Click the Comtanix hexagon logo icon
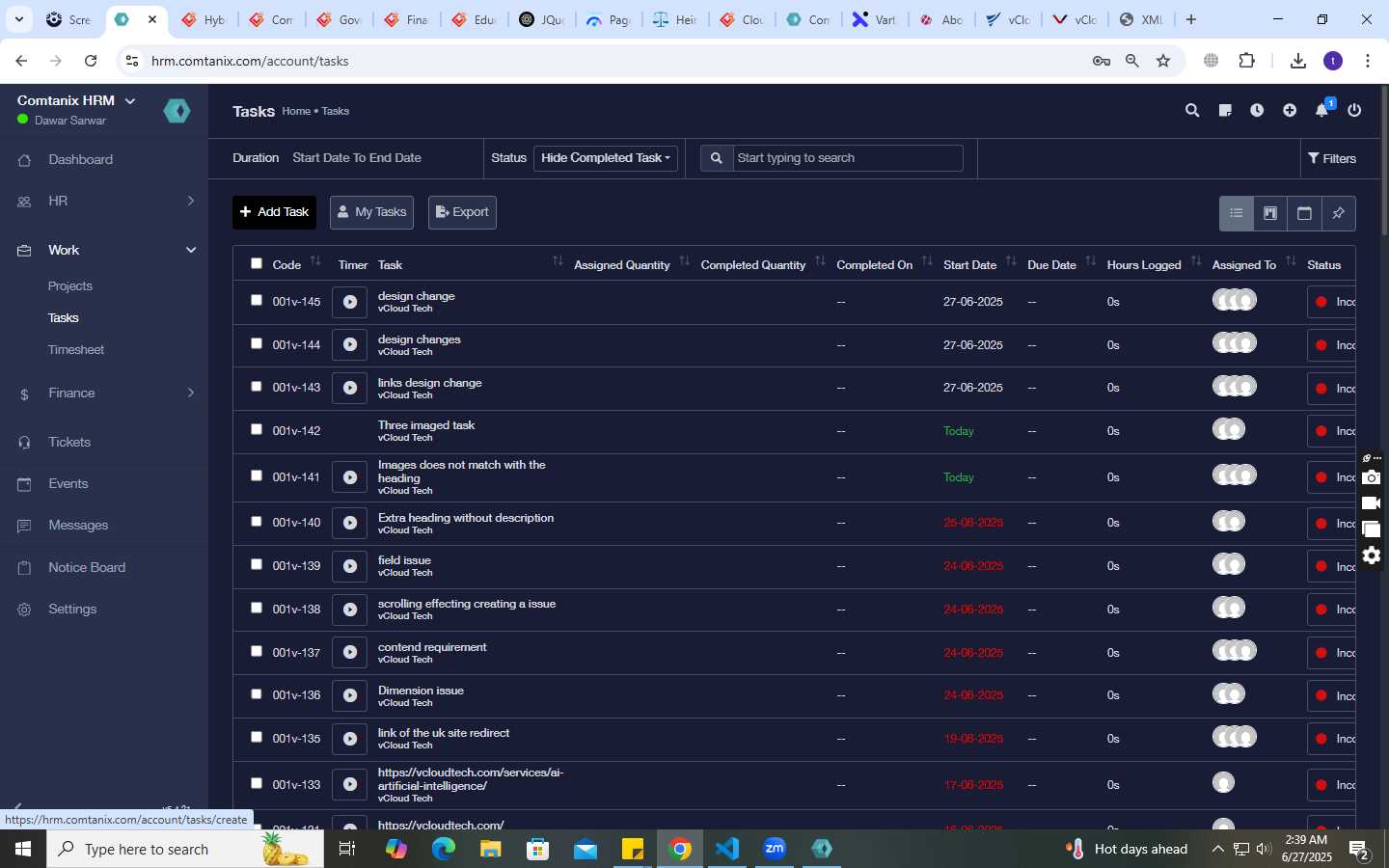 (x=177, y=111)
